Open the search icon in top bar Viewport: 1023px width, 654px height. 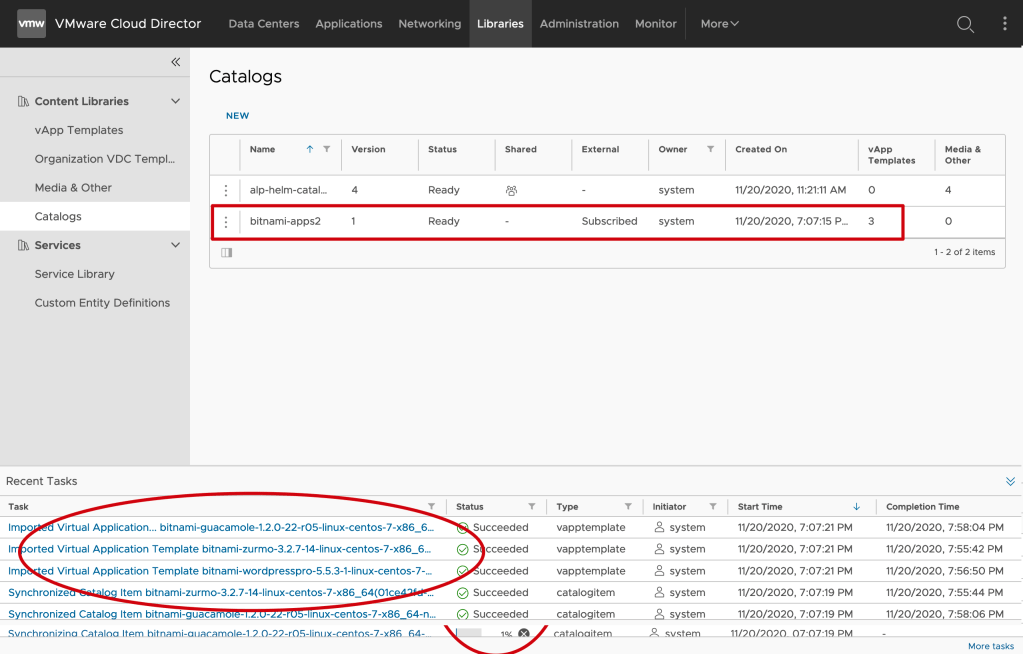pyautogui.click(x=965, y=24)
